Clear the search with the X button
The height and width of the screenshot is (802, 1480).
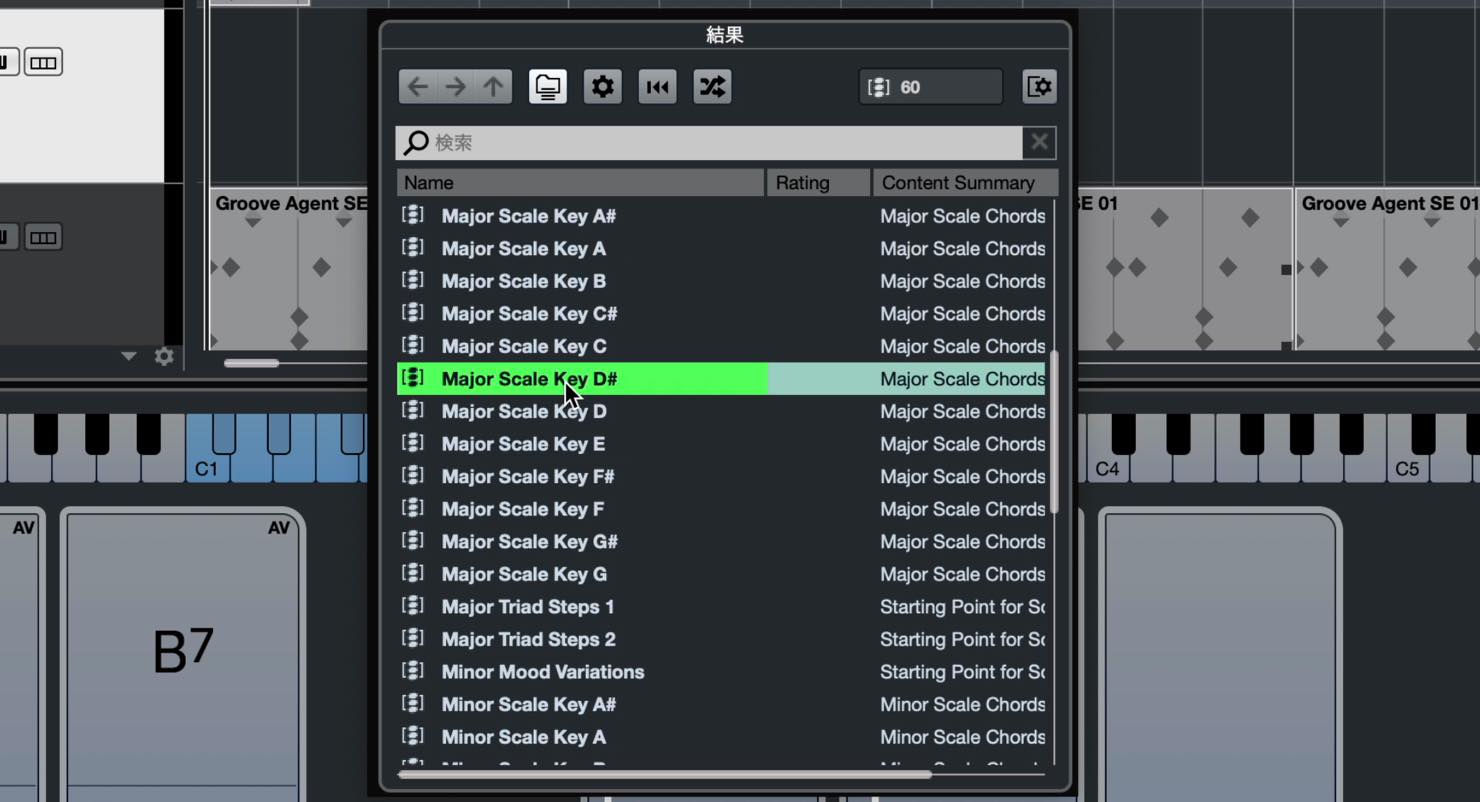[x=1040, y=143]
